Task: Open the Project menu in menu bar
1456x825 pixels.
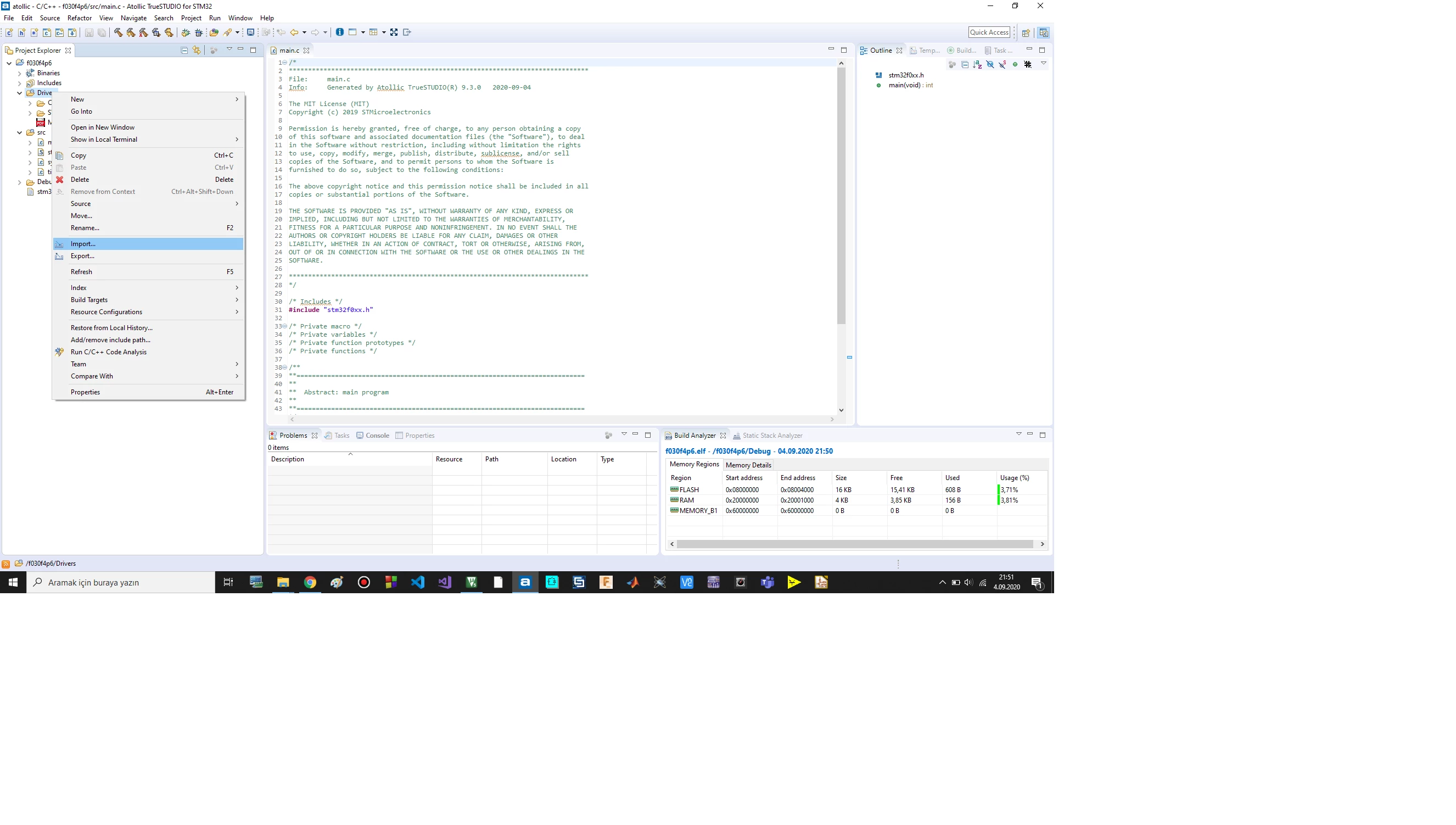Action: (191, 18)
